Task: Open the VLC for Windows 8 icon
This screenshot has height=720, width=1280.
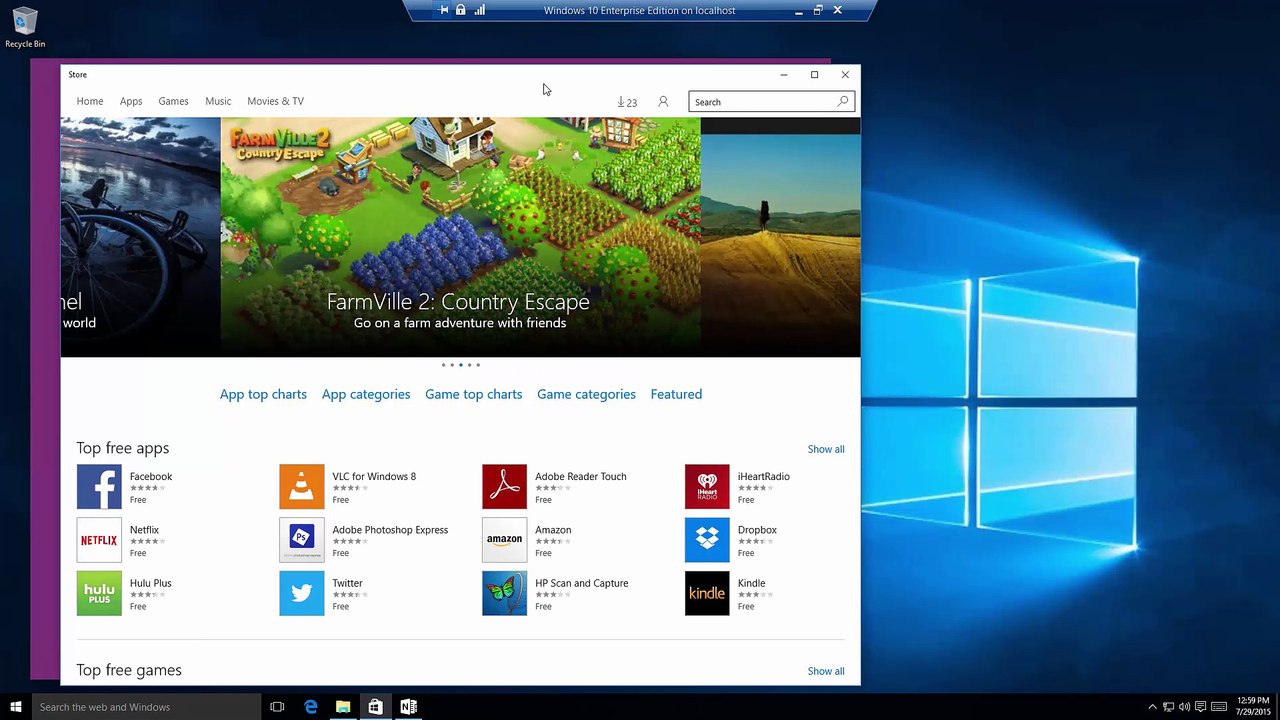Action: (x=302, y=487)
